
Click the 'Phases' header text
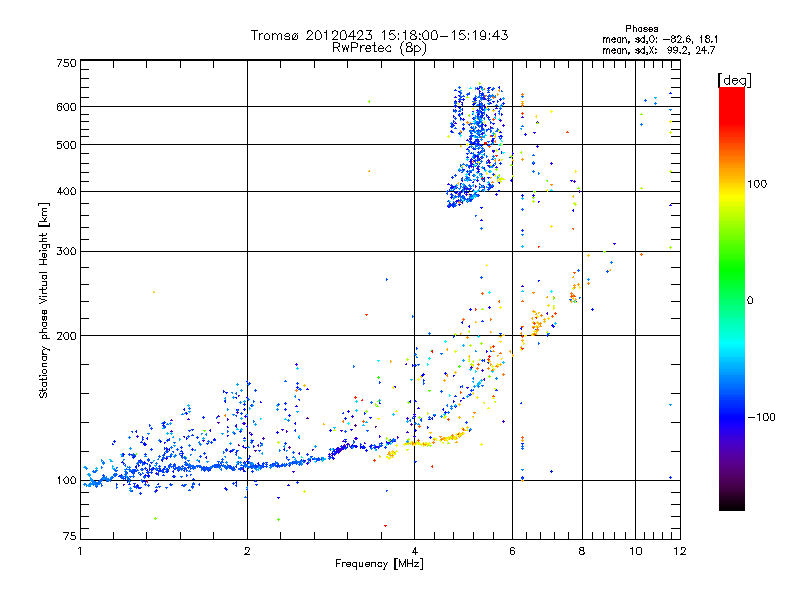tap(641, 29)
